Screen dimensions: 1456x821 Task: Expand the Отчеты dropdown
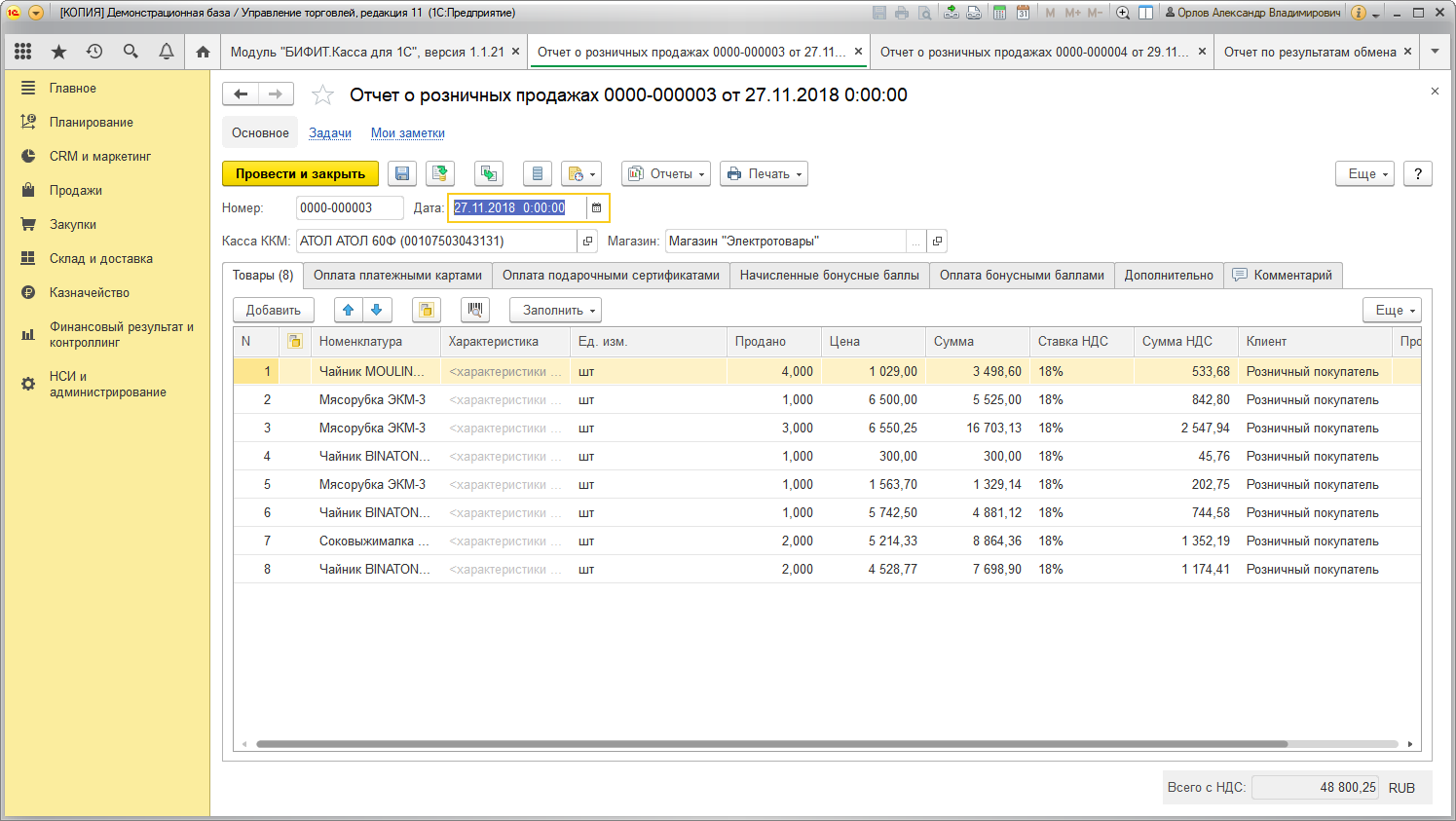coord(666,173)
